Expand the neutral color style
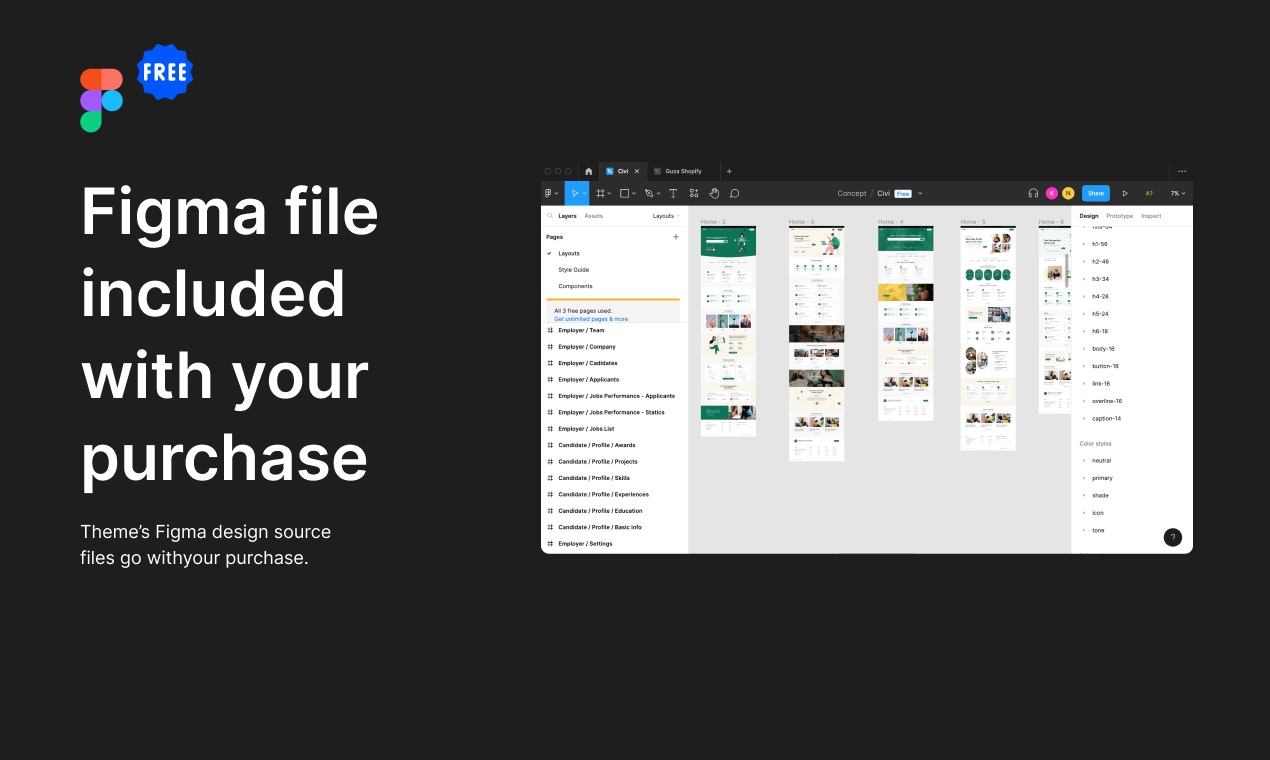1270x760 pixels. click(1084, 461)
